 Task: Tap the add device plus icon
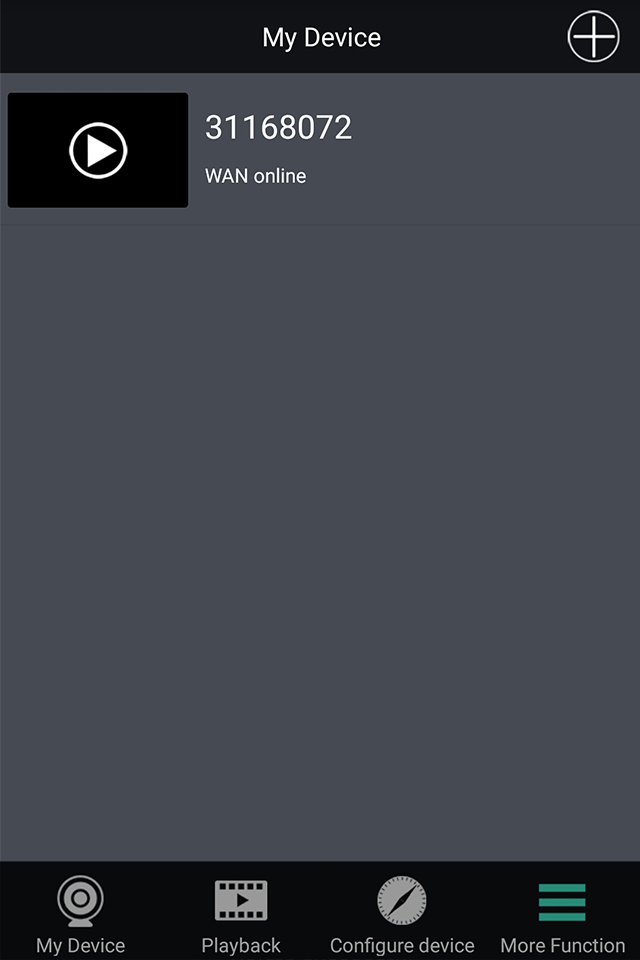tap(593, 36)
